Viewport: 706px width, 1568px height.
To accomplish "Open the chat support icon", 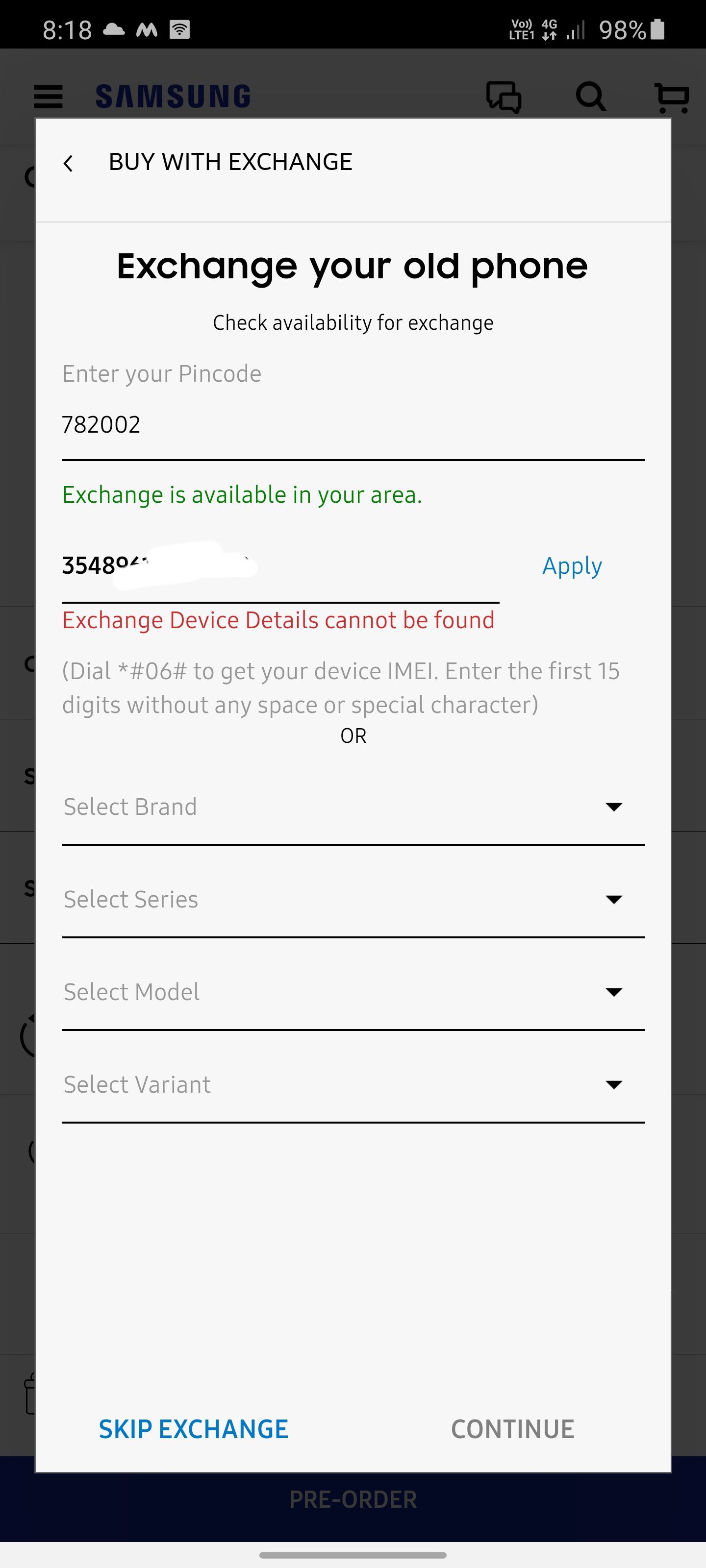I will pyautogui.click(x=504, y=96).
